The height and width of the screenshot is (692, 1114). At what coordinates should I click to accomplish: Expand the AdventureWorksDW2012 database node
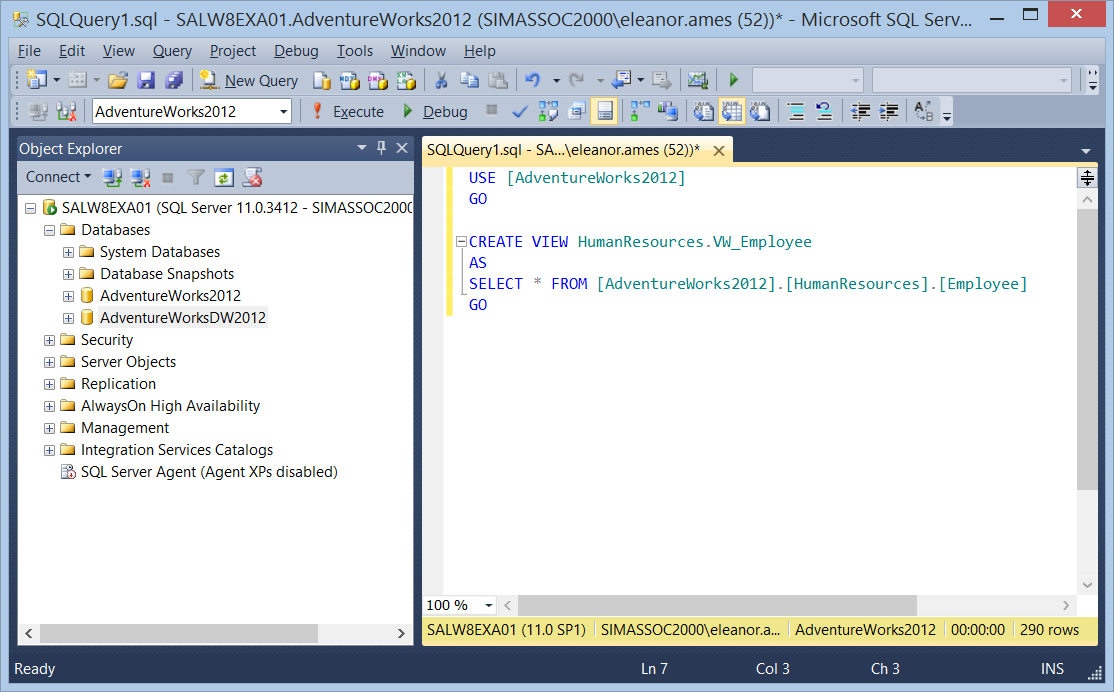(68, 318)
